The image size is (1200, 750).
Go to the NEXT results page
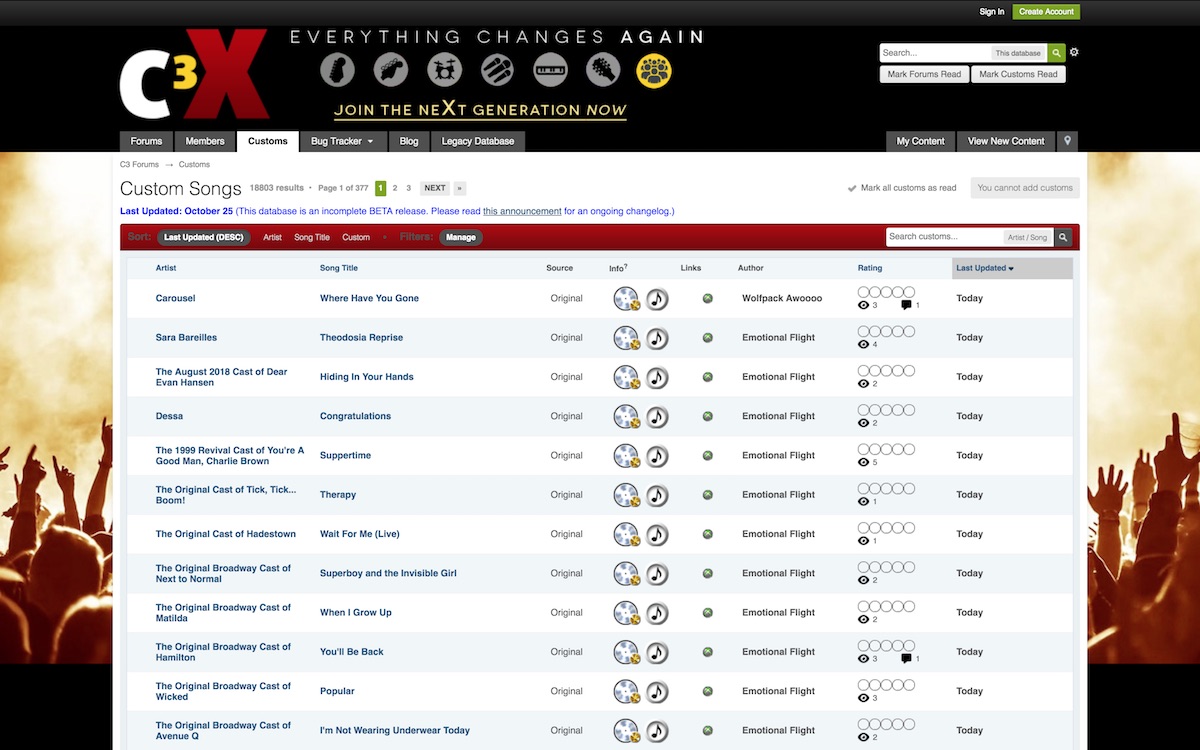[434, 188]
